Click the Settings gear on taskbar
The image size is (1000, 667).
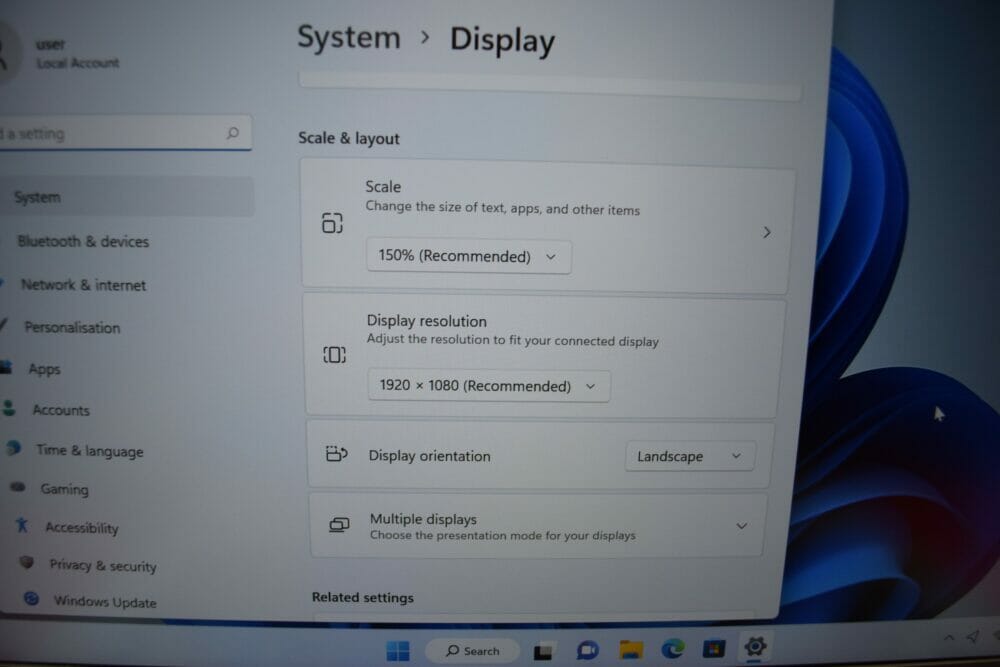(755, 647)
